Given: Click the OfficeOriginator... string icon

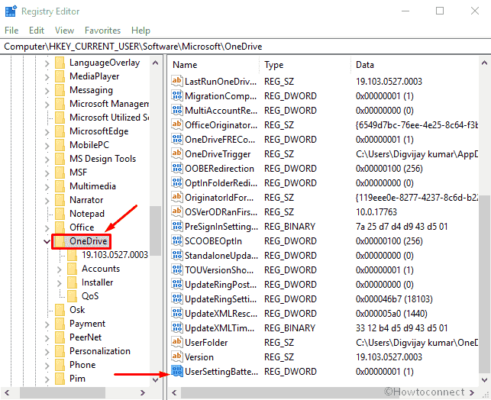Looking at the screenshot, I should pyautogui.click(x=177, y=125).
